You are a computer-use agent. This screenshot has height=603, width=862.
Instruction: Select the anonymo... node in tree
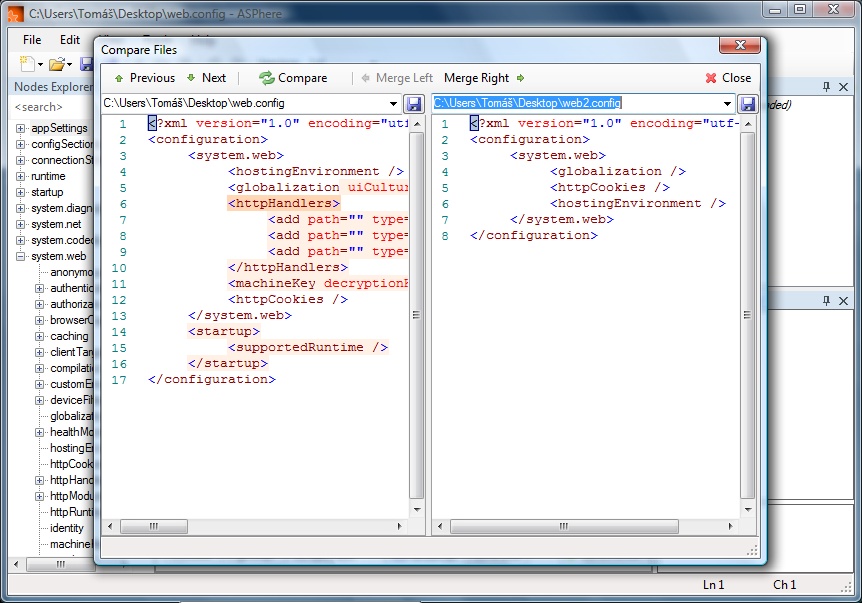pos(71,272)
